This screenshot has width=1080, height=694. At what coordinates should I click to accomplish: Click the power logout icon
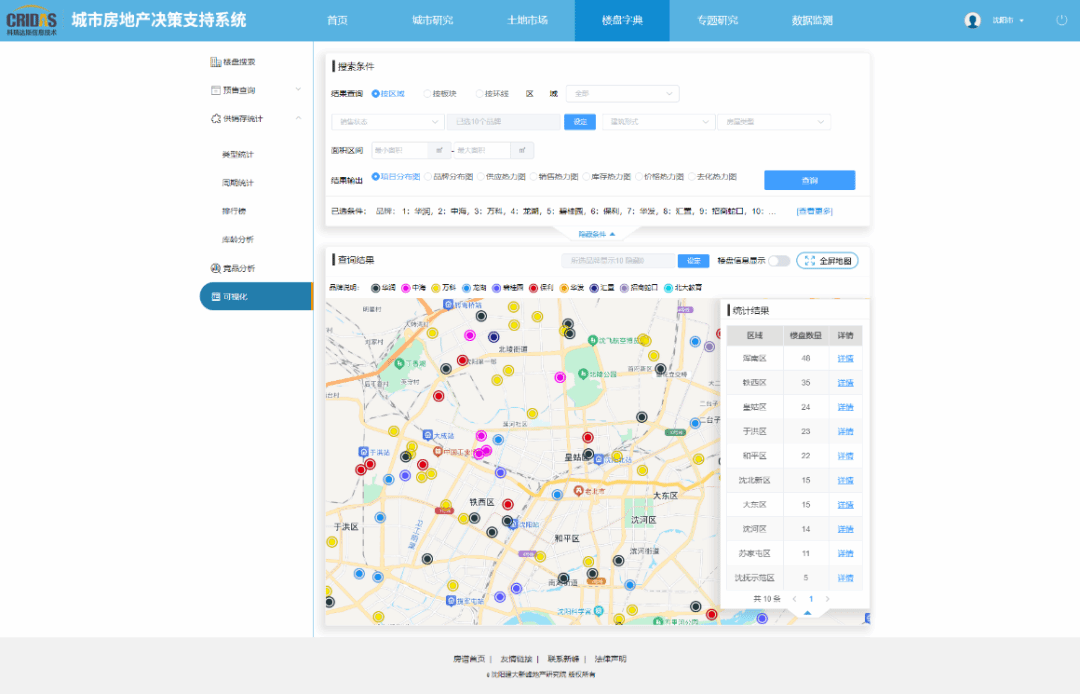[1062, 20]
